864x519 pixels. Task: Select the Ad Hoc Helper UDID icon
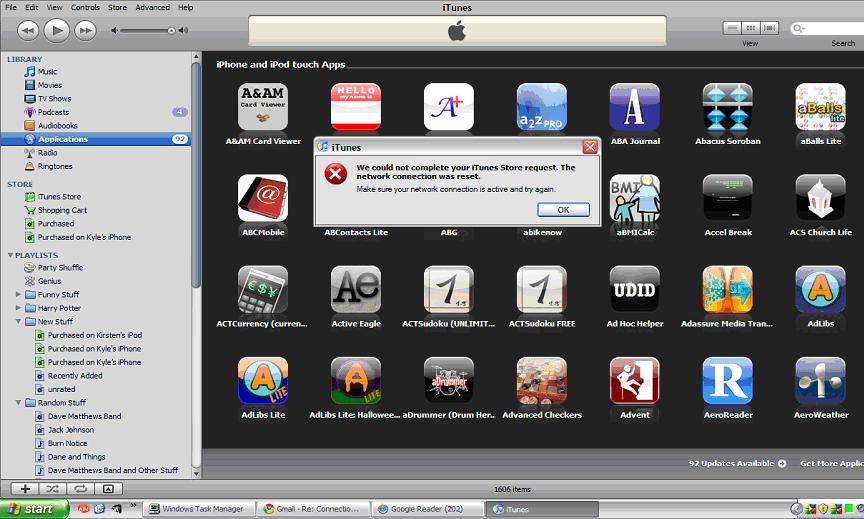coord(635,290)
